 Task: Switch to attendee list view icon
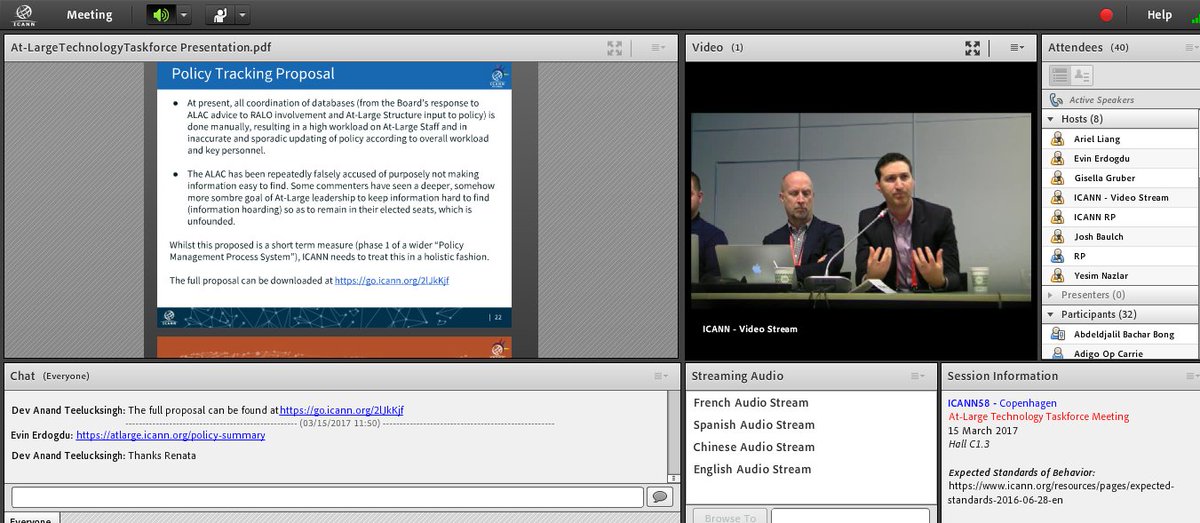point(1058,76)
